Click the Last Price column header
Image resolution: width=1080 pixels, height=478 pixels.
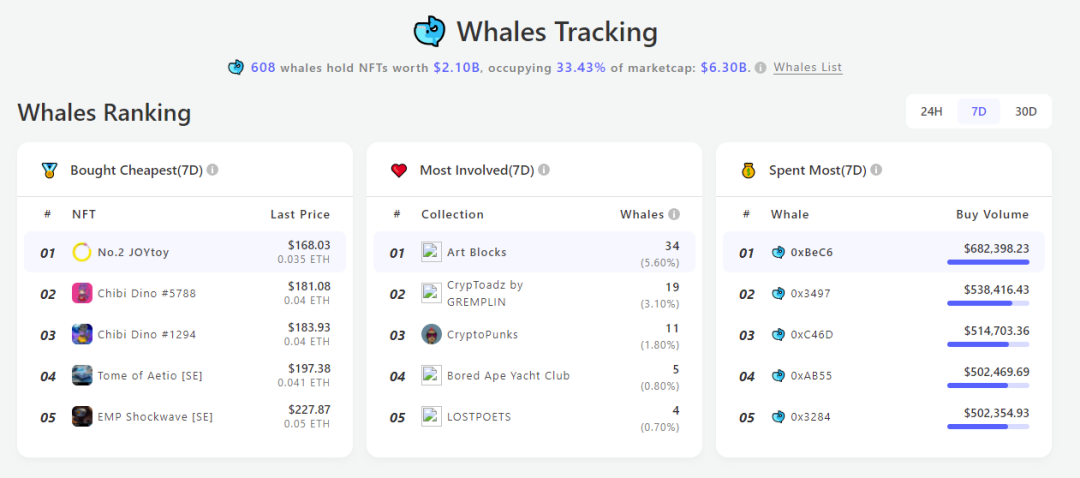[x=300, y=214]
